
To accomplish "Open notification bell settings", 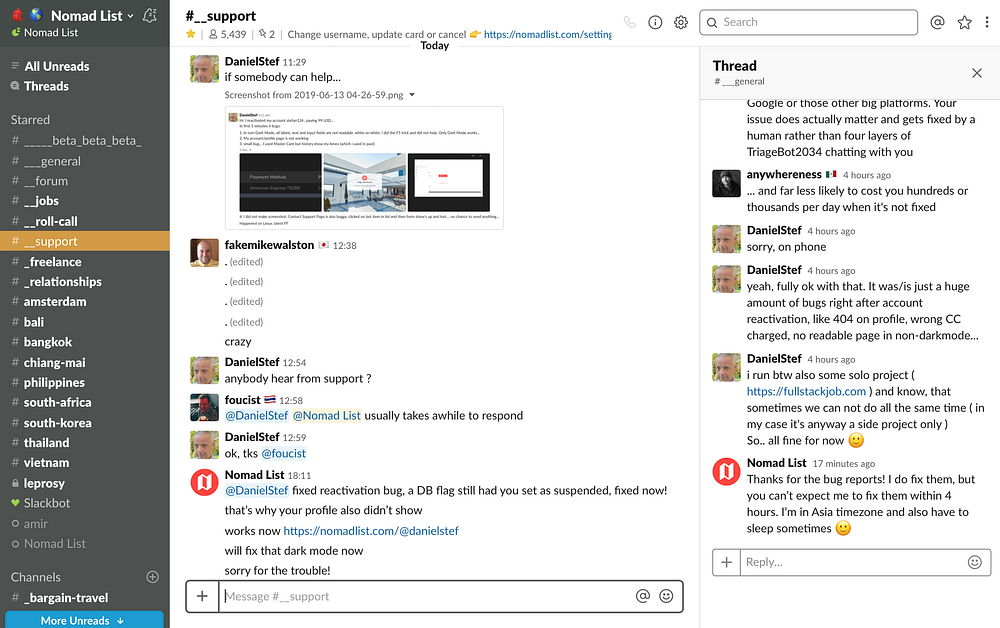I will 150,15.
